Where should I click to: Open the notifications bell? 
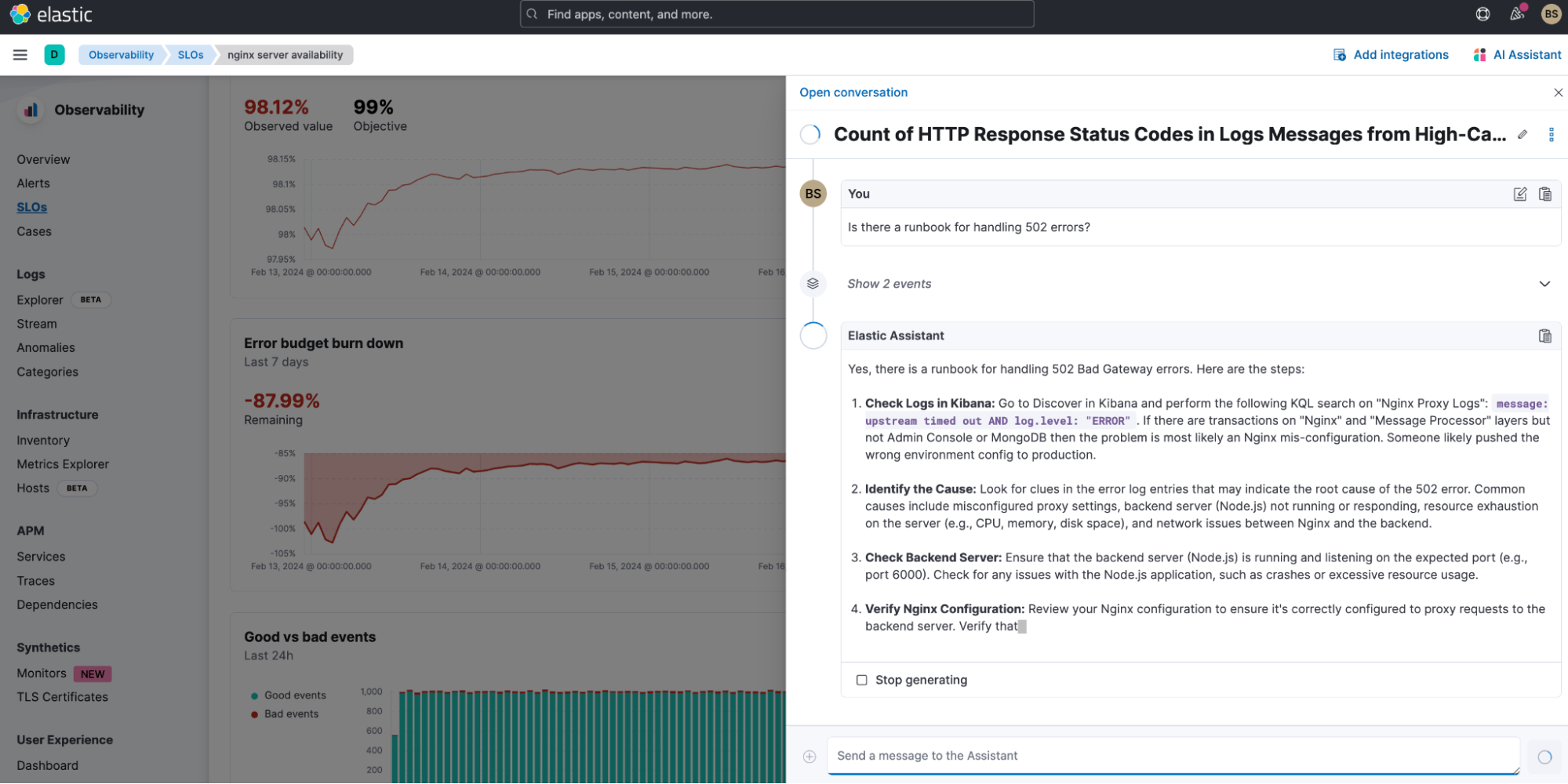point(1516,14)
